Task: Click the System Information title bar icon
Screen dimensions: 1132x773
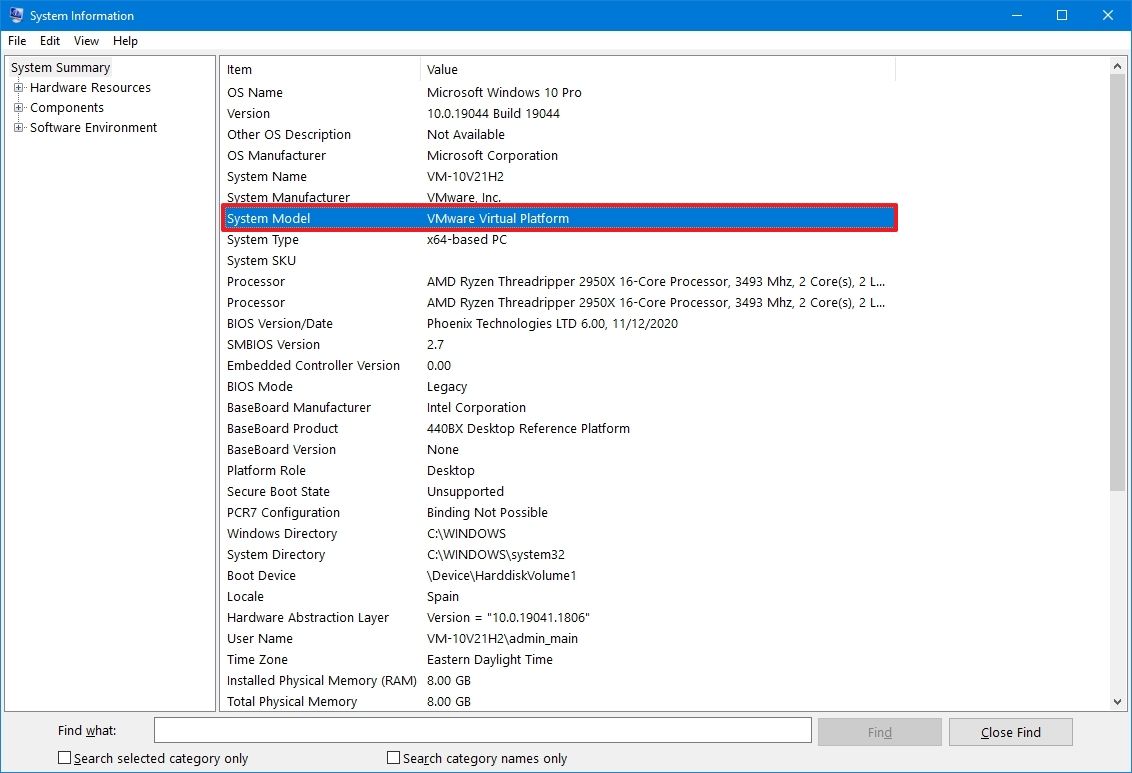Action: [14, 15]
